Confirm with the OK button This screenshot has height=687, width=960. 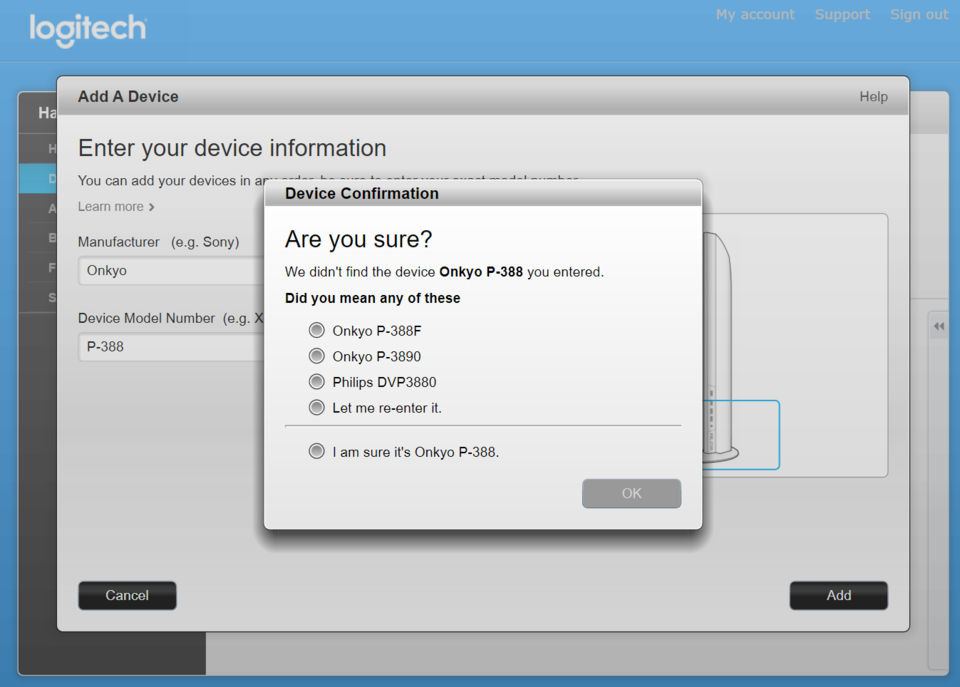631,494
